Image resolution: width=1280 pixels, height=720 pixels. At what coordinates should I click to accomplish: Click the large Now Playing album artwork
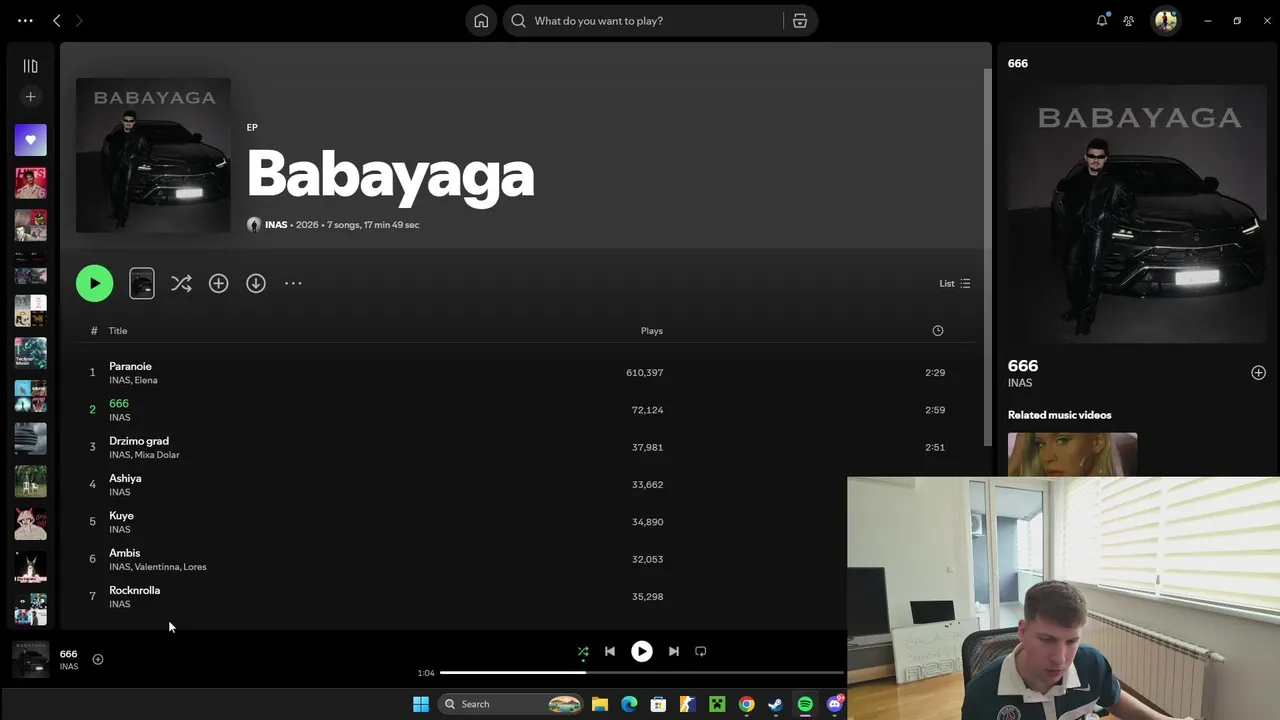(x=1137, y=214)
